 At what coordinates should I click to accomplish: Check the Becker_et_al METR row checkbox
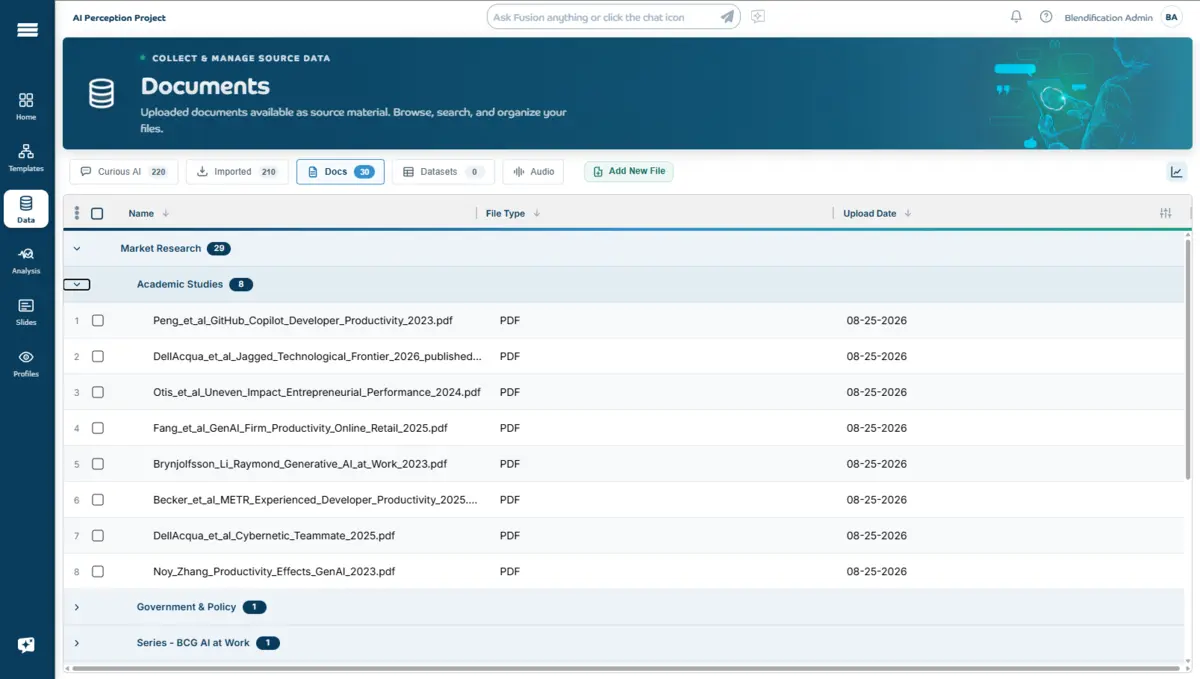[x=98, y=500]
